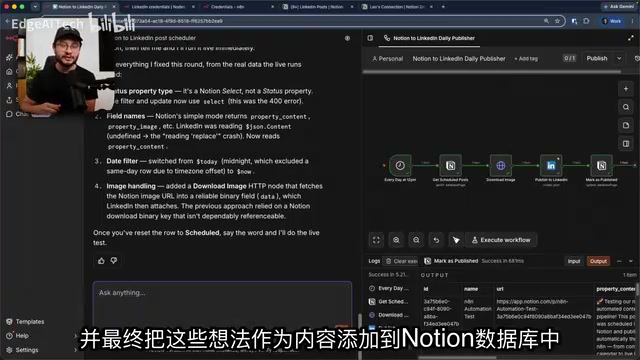Select the Get Scheduled Posts Notion node

(450, 165)
